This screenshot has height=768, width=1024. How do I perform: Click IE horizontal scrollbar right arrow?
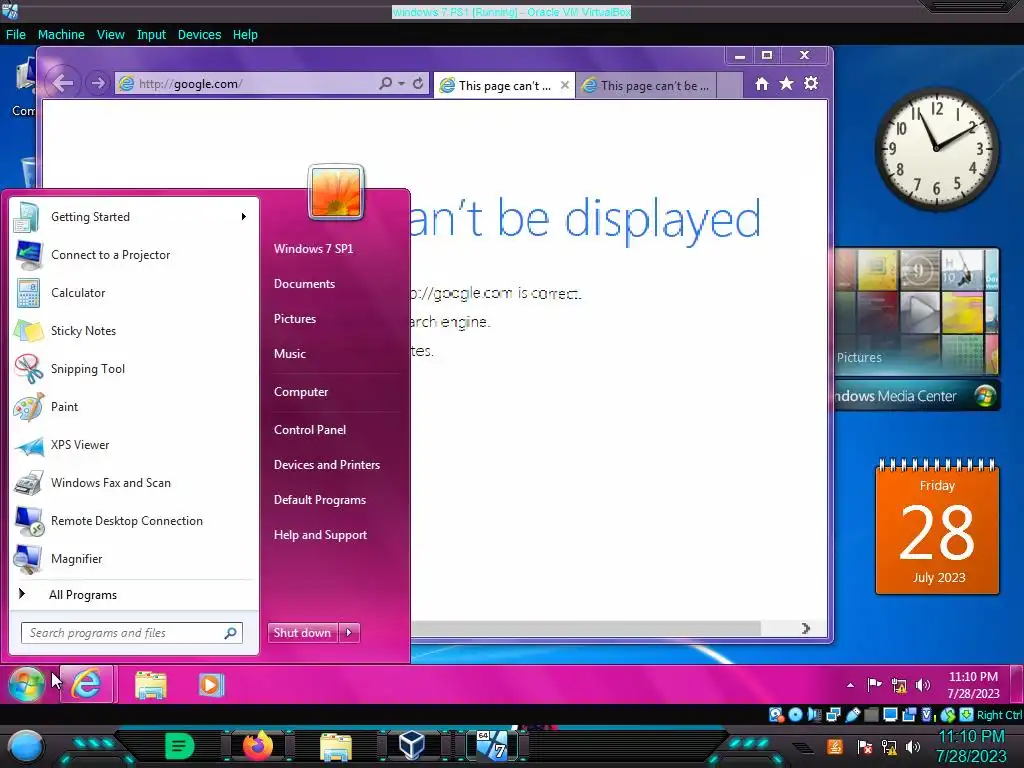point(806,628)
